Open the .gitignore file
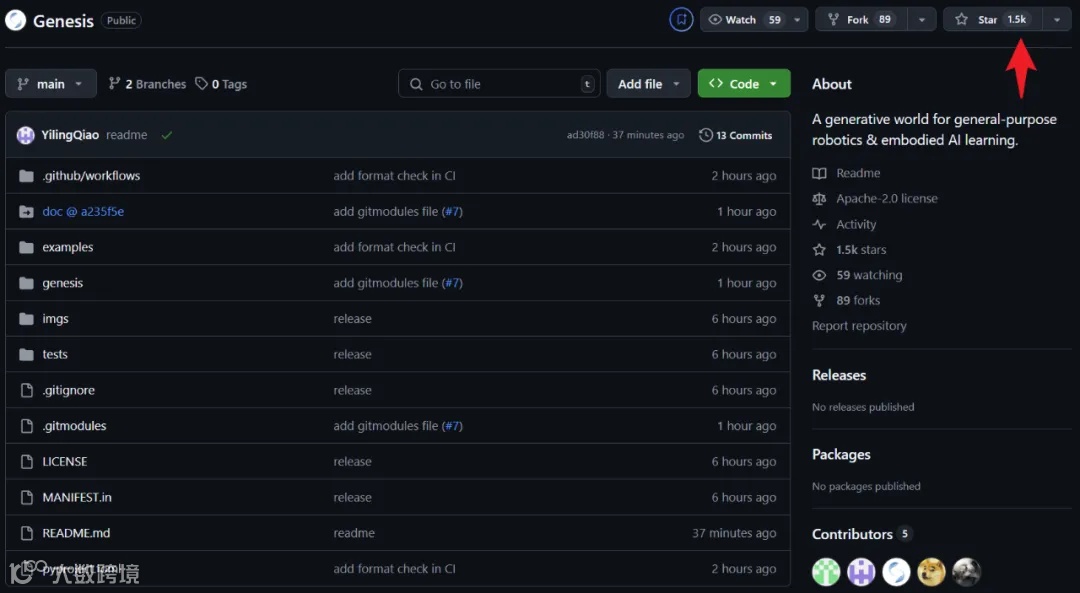 (x=68, y=391)
